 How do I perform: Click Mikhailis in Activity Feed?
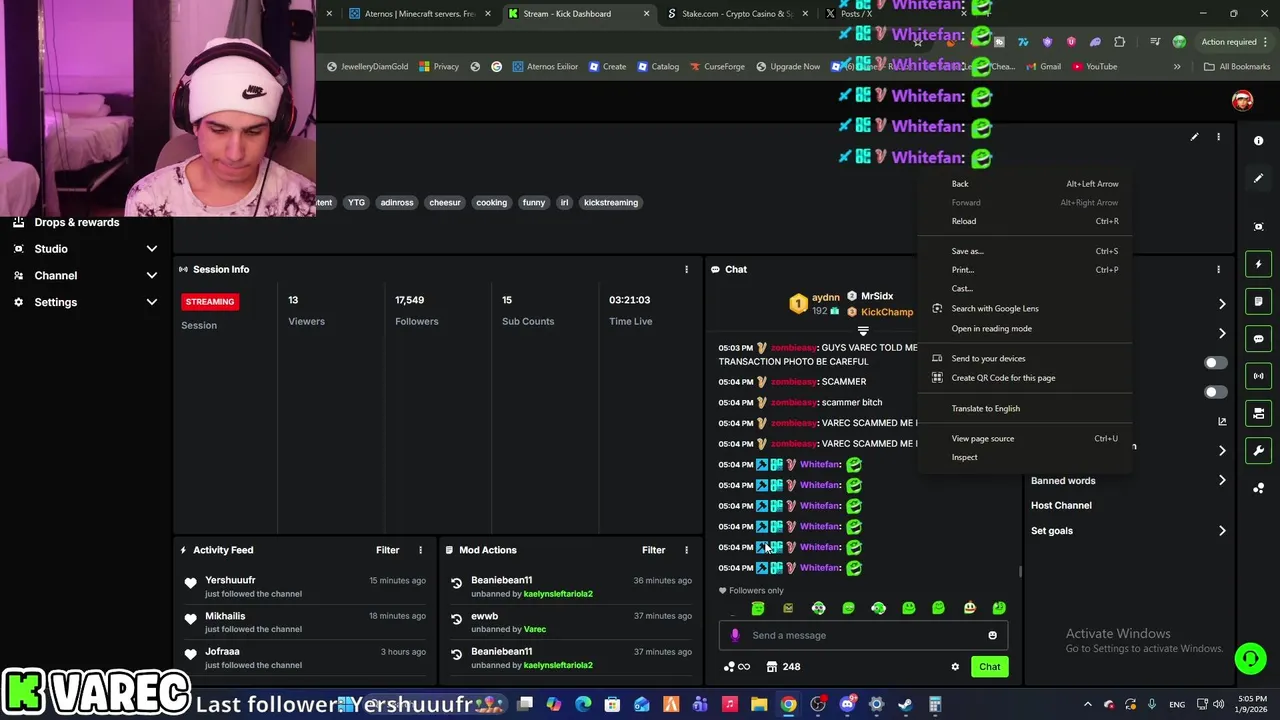(x=225, y=616)
